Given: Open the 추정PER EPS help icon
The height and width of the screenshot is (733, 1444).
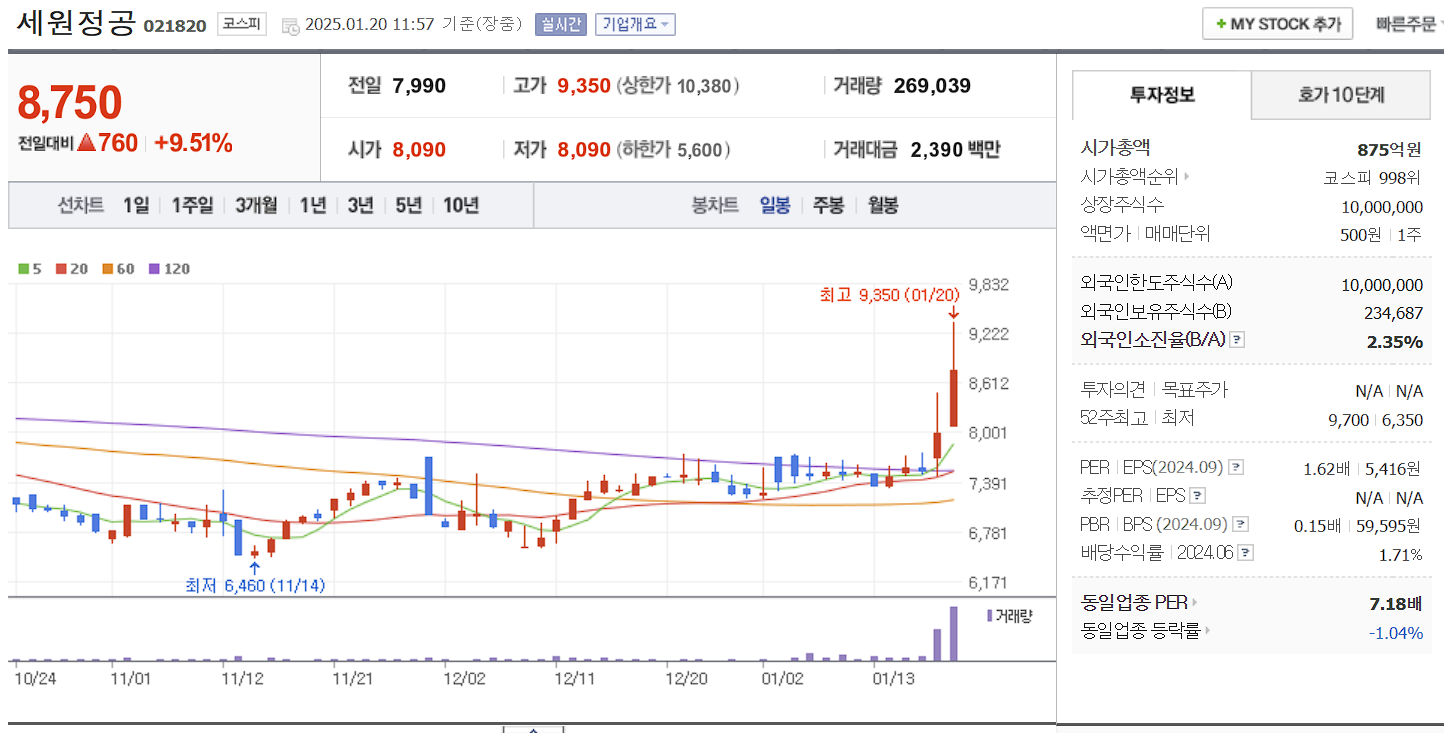Looking at the screenshot, I should [x=1196, y=495].
